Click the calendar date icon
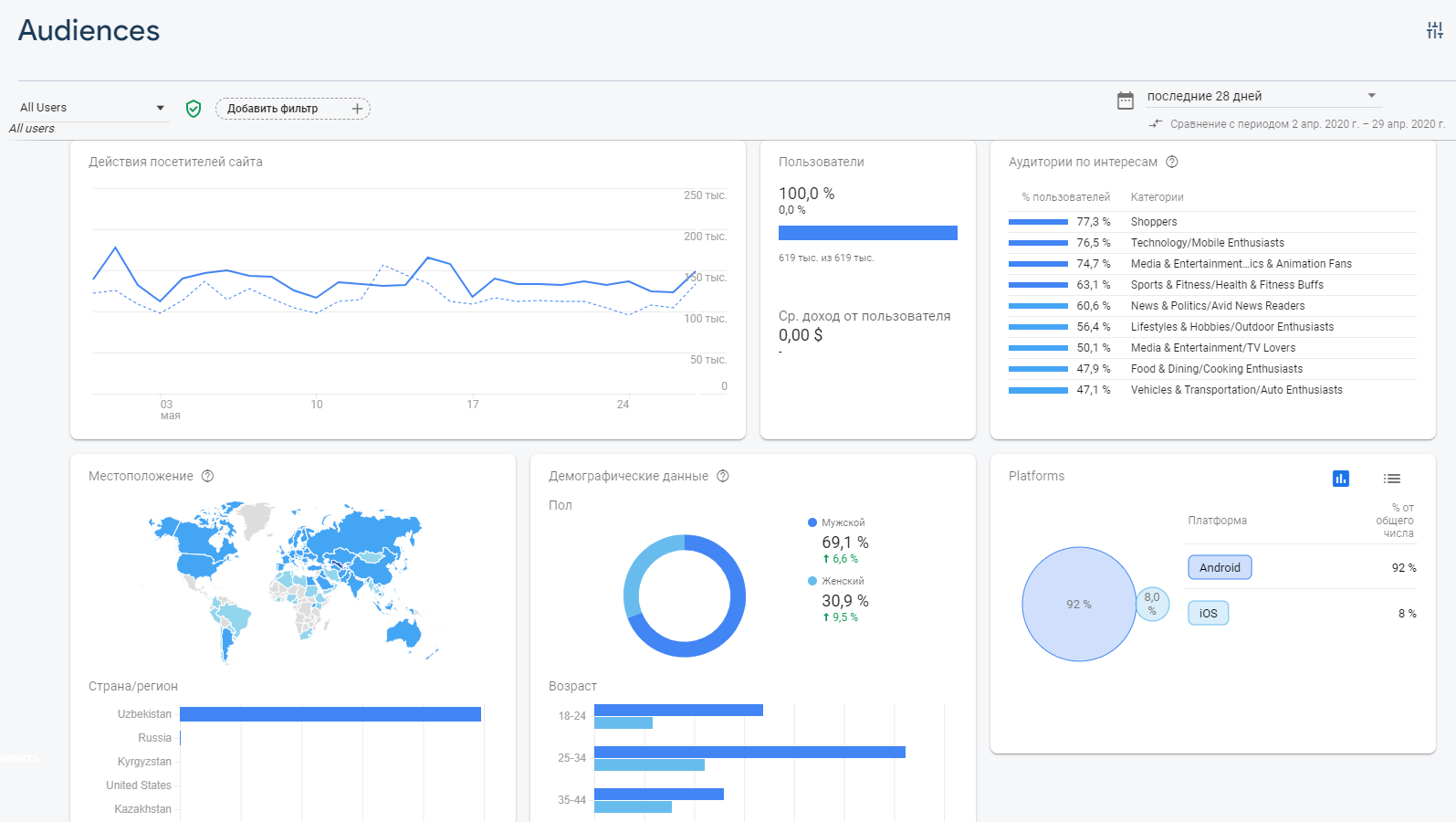 (1126, 100)
